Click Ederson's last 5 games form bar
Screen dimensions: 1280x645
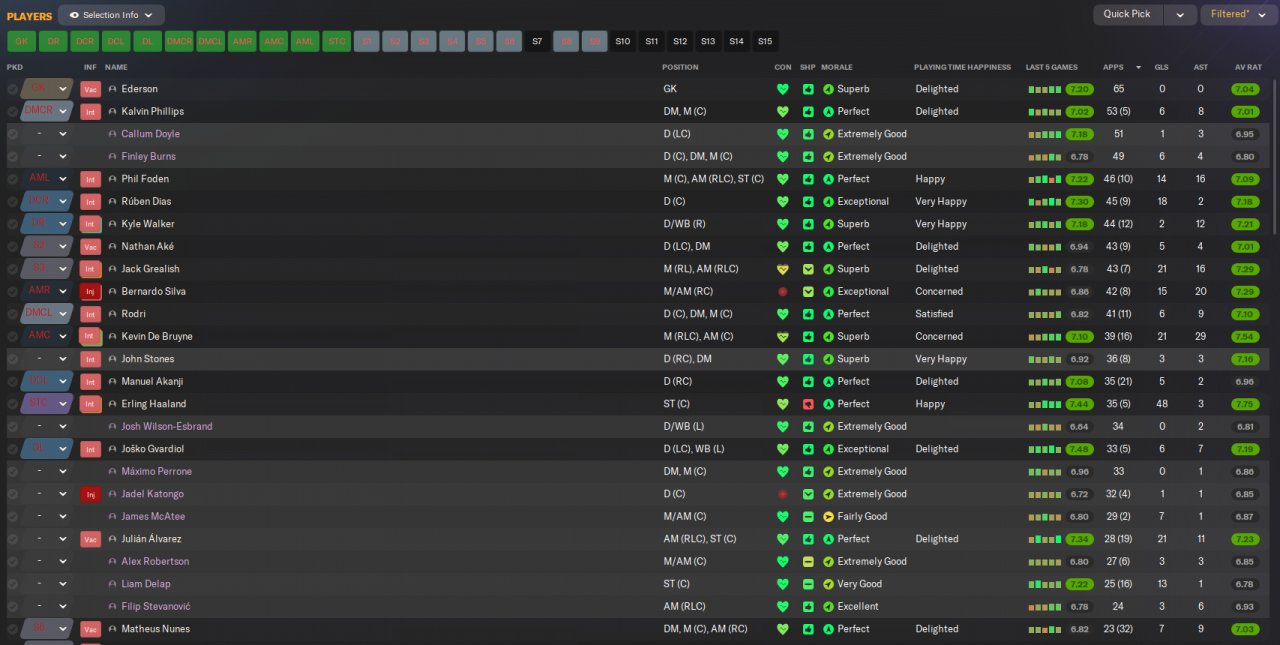coord(1045,89)
